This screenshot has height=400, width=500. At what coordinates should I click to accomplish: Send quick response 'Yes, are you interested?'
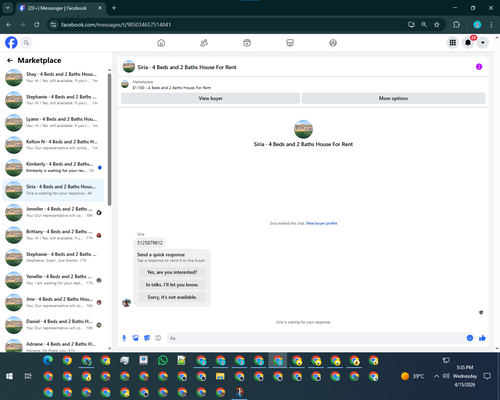(172, 272)
